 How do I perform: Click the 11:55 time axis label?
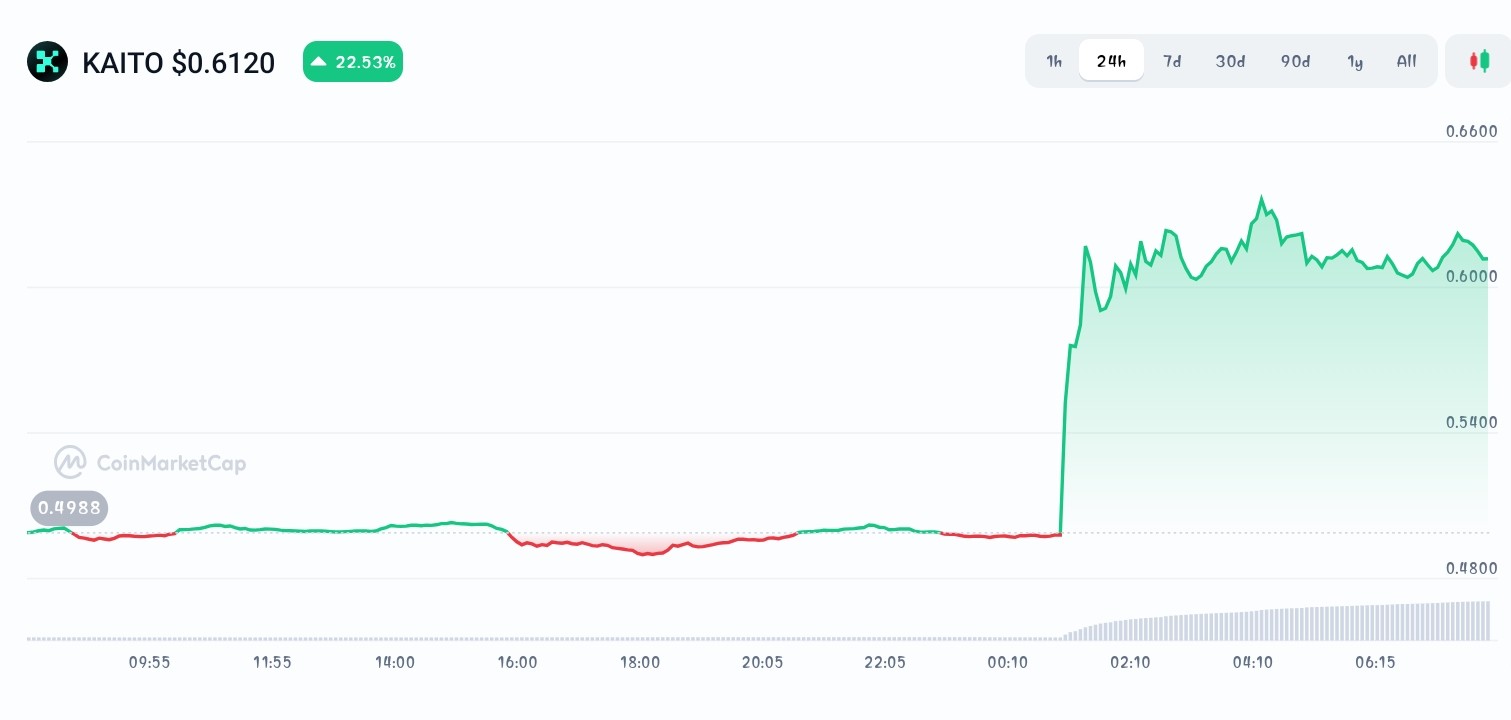(x=272, y=662)
